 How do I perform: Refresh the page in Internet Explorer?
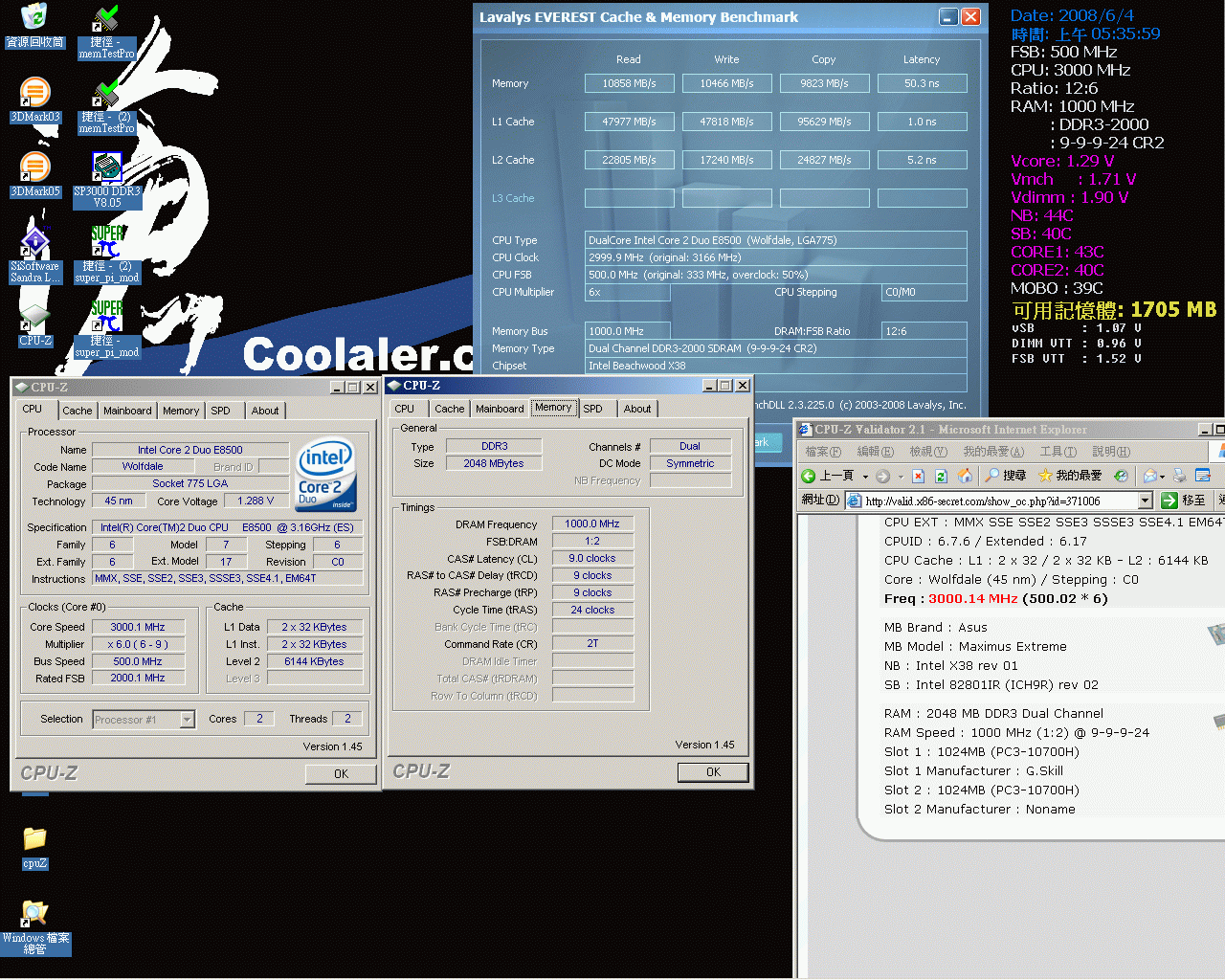pyautogui.click(x=941, y=476)
